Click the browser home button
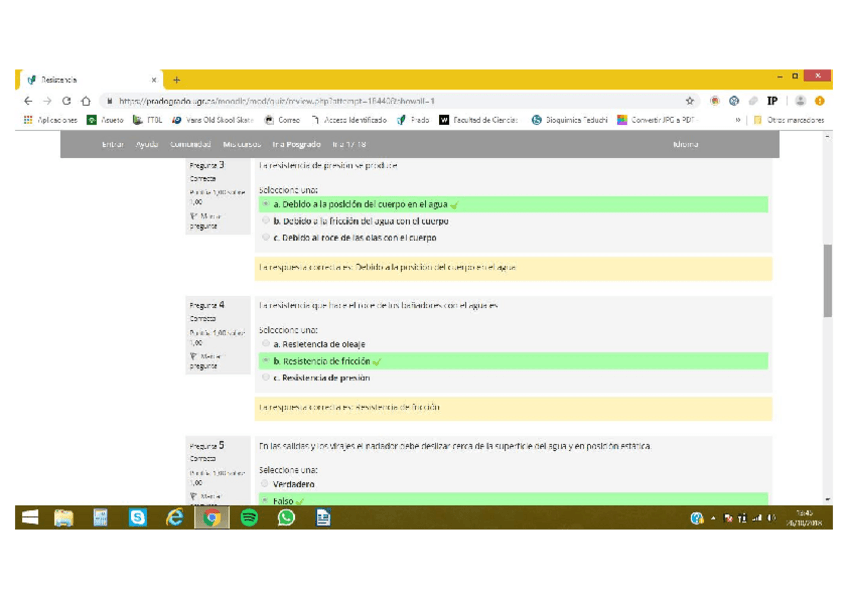Viewport: 848px width, 599px height. 86,101
